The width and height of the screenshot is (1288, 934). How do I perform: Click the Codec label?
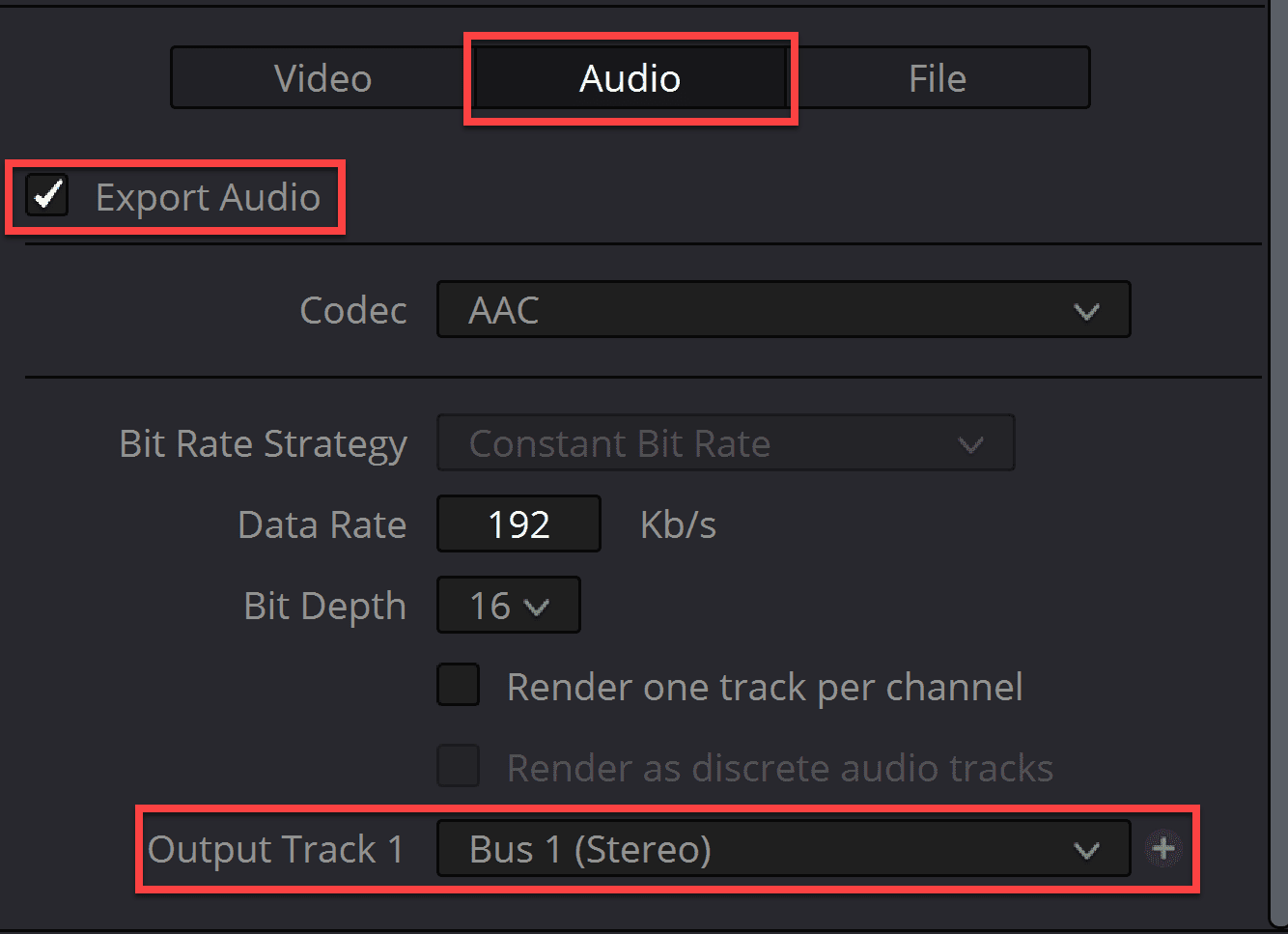click(353, 310)
